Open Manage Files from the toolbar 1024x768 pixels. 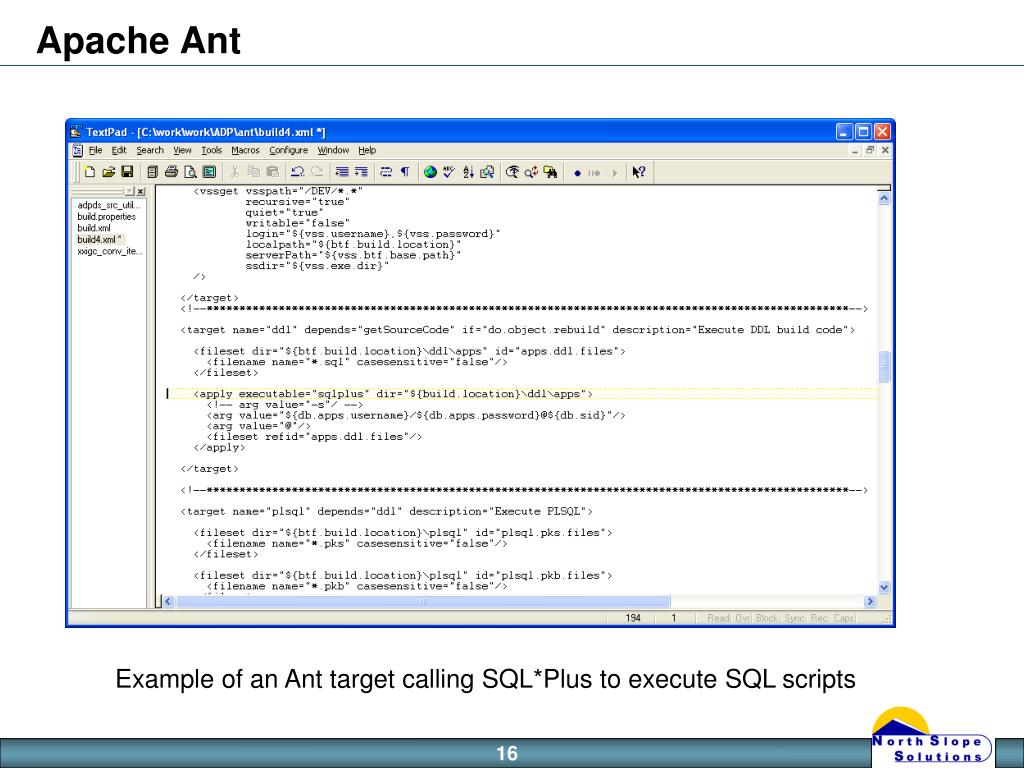pos(152,172)
